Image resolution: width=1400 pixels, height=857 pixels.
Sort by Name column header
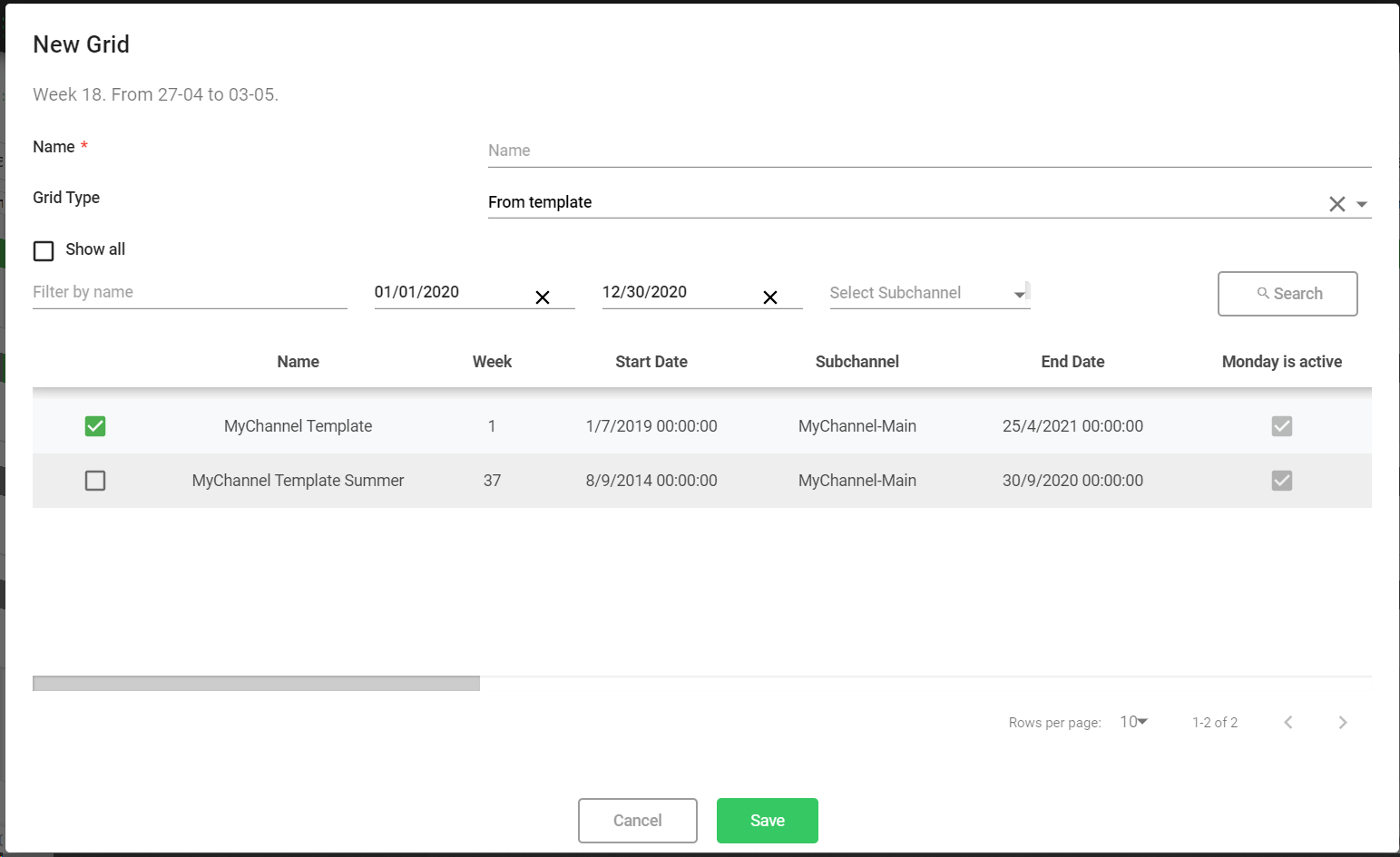[x=298, y=362]
